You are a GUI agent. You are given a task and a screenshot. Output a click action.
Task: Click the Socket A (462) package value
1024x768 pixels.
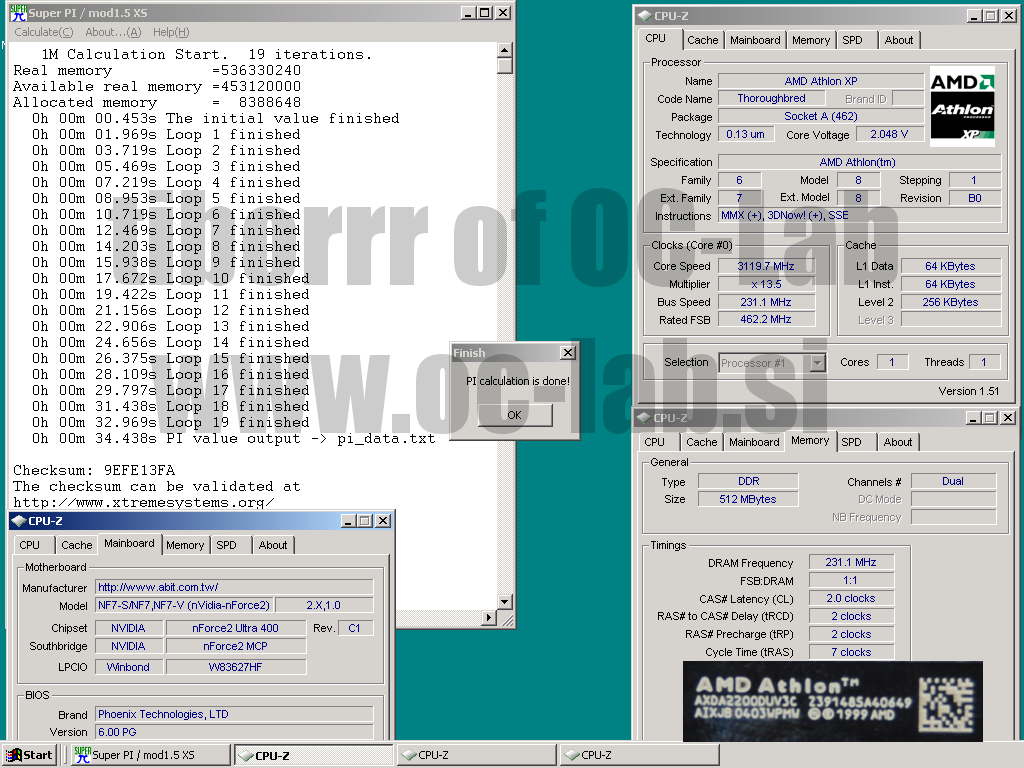(821, 116)
